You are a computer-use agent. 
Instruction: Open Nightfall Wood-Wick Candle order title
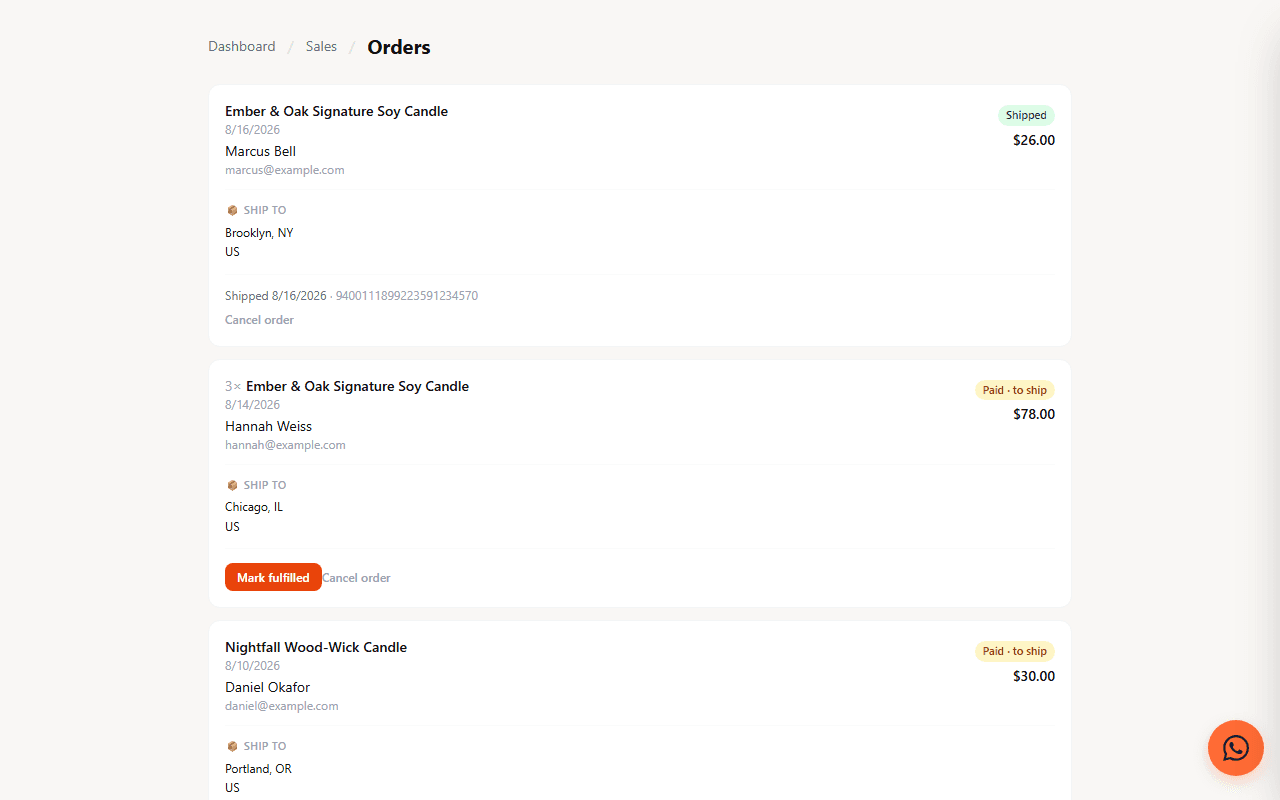click(x=316, y=647)
